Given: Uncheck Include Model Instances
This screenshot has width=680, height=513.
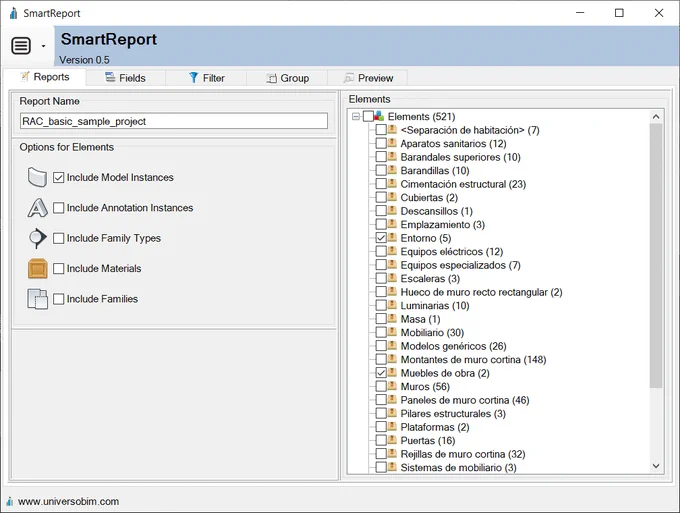Looking at the screenshot, I should point(59,177).
